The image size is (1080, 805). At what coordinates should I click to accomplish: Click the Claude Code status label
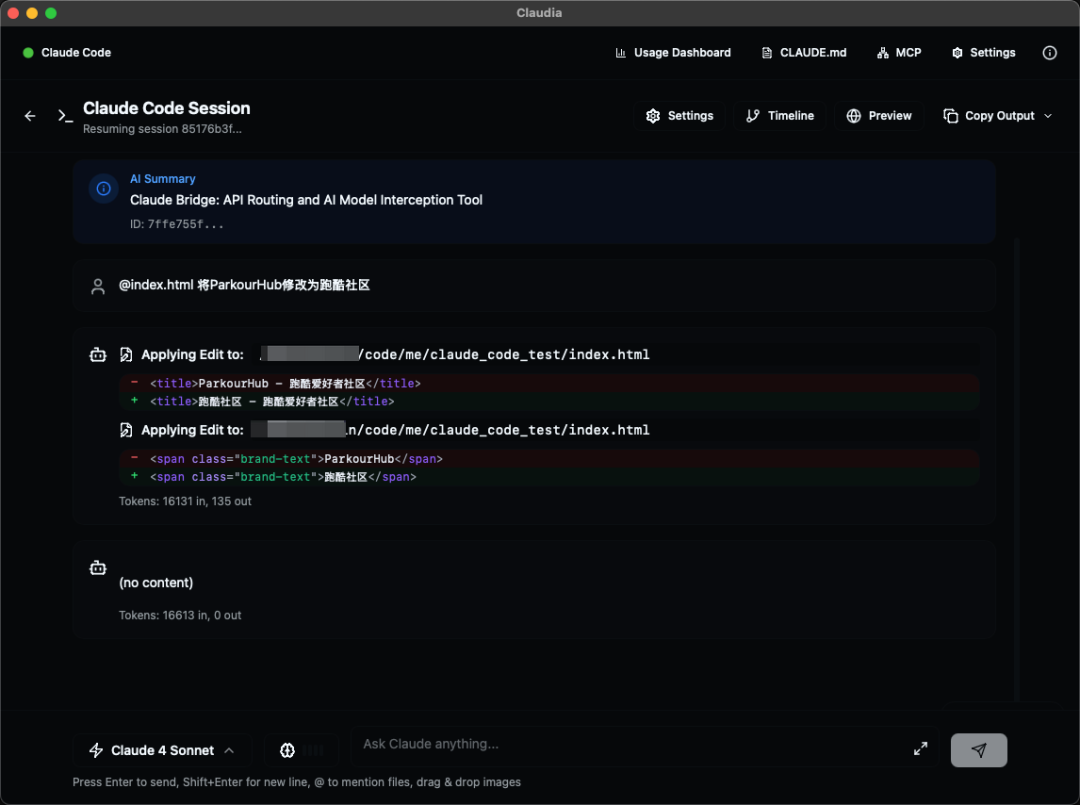coord(76,53)
